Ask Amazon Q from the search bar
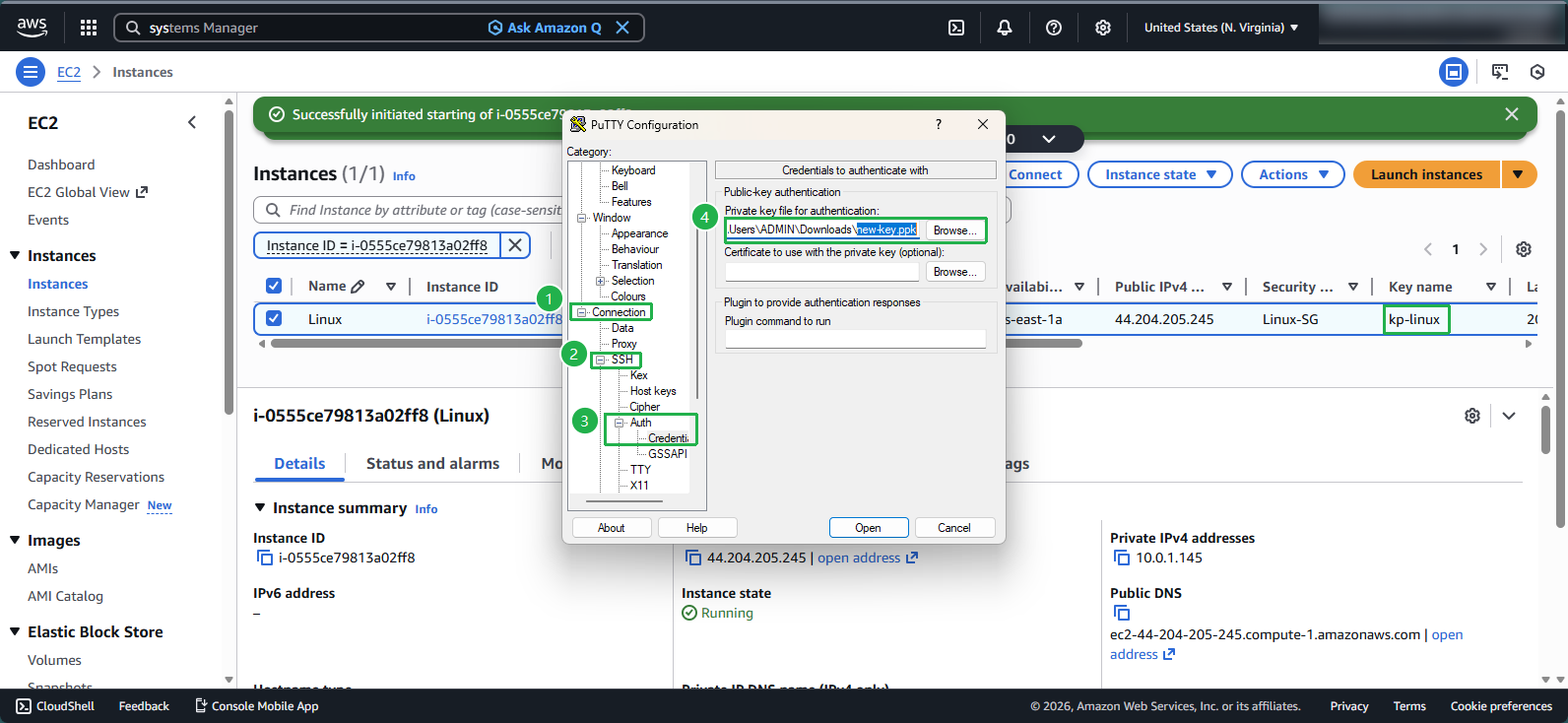Screen dimensions: 1568x723 coord(545,28)
